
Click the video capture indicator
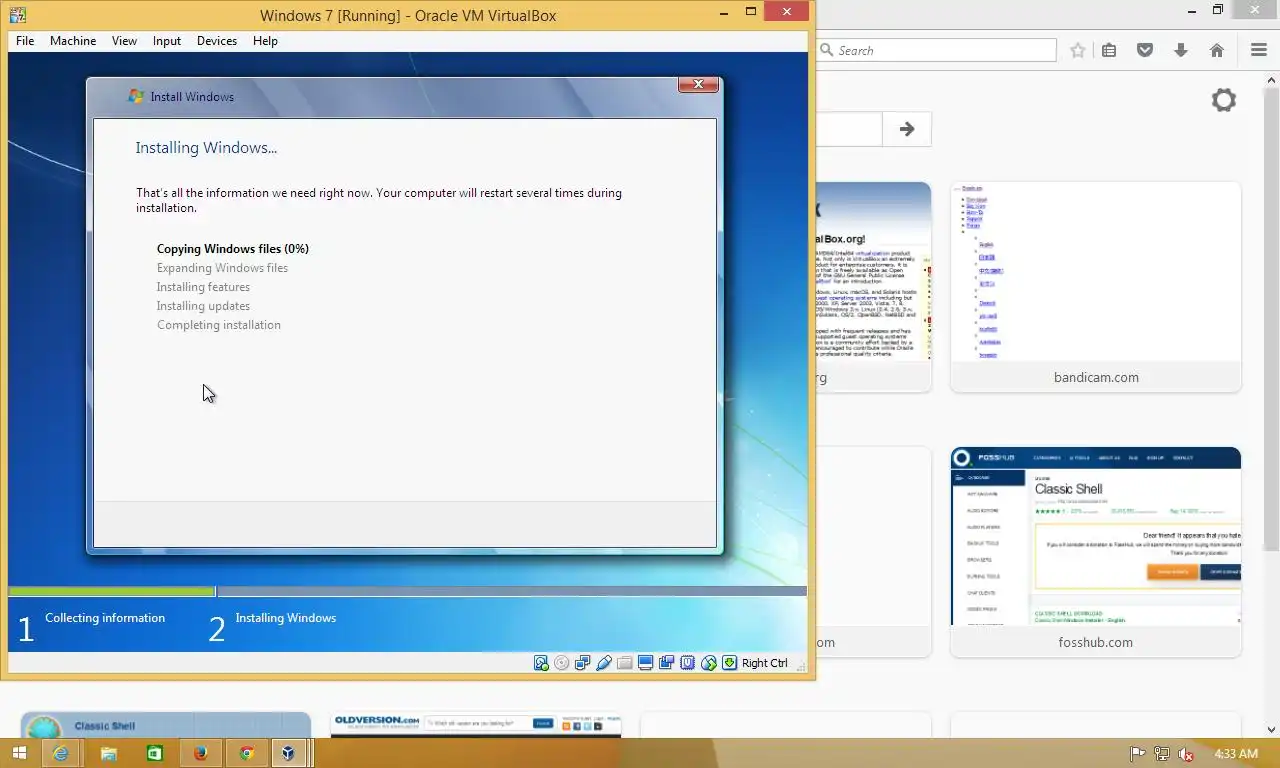coord(667,663)
